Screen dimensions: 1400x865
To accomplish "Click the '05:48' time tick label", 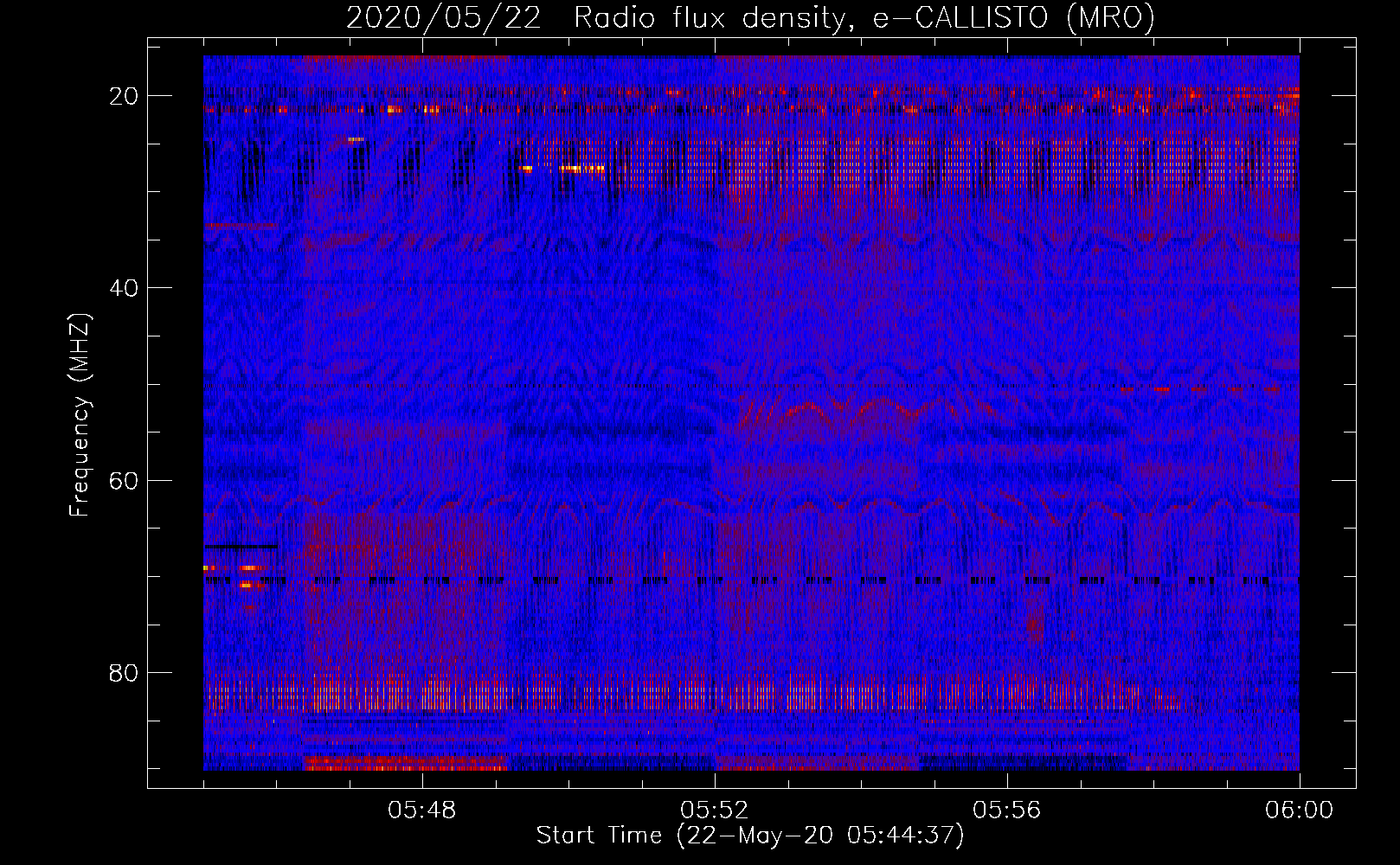I will click(422, 811).
